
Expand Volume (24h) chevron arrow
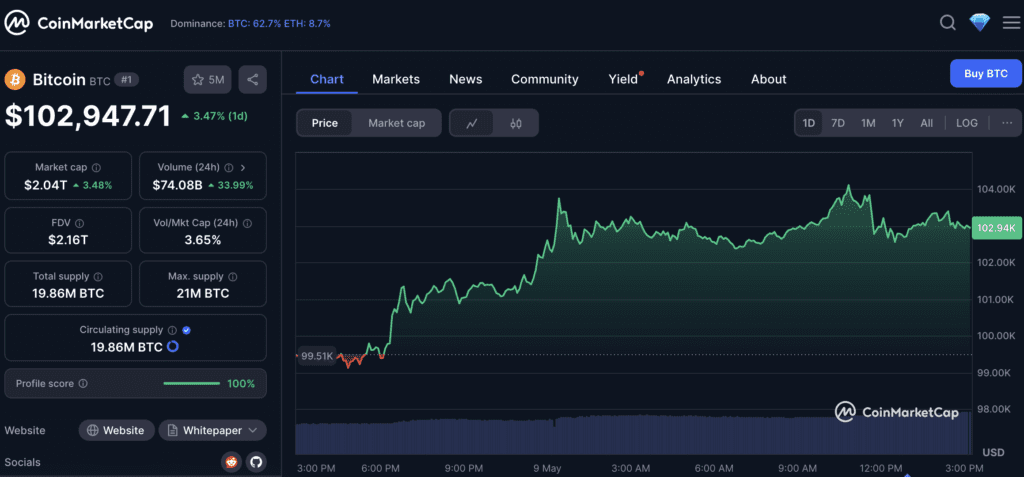coord(243,167)
